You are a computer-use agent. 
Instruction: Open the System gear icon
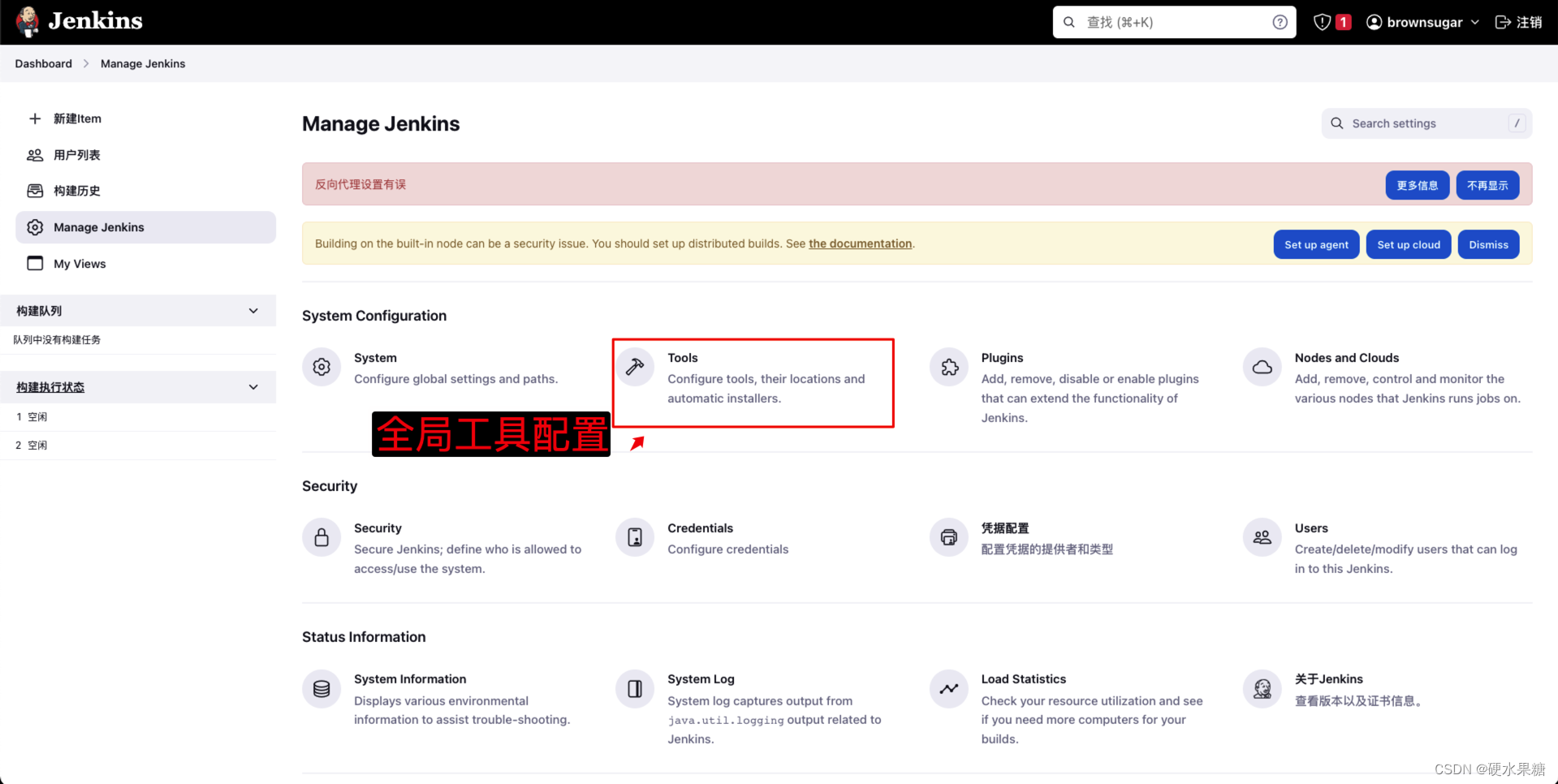(322, 367)
